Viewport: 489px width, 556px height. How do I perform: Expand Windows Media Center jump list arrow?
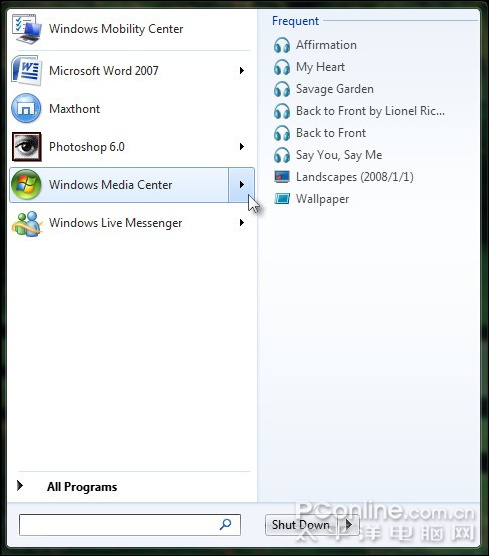[x=241, y=185]
